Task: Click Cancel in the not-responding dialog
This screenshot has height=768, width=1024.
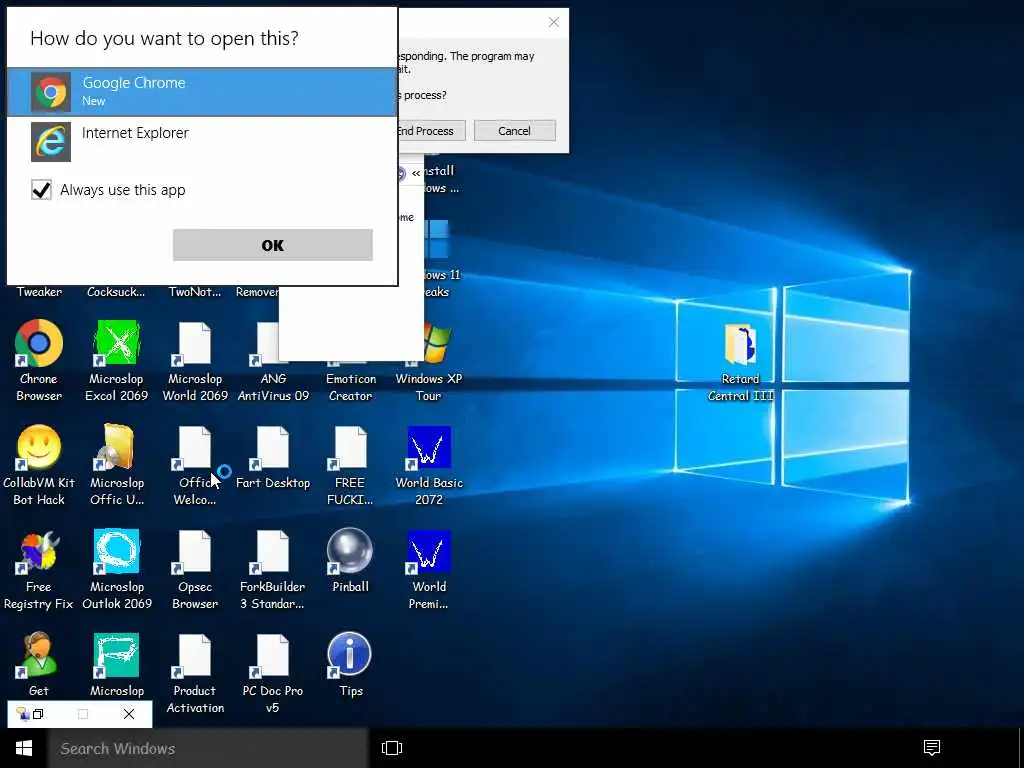Action: pyautogui.click(x=515, y=131)
